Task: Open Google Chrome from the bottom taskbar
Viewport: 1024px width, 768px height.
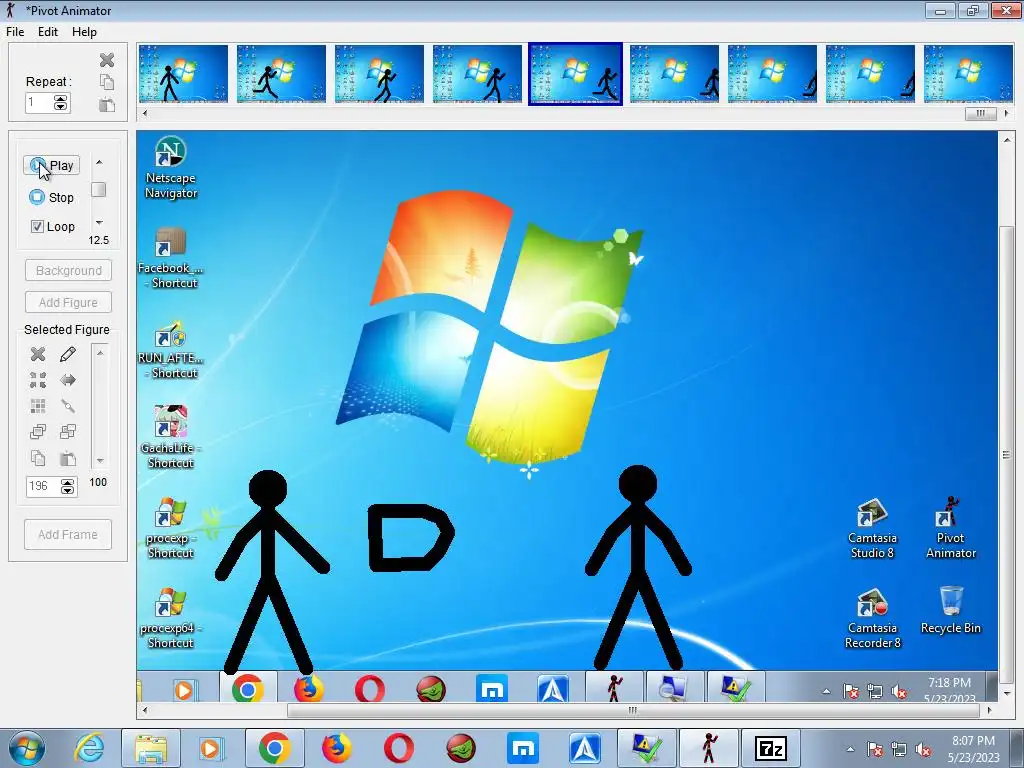Action: point(274,748)
